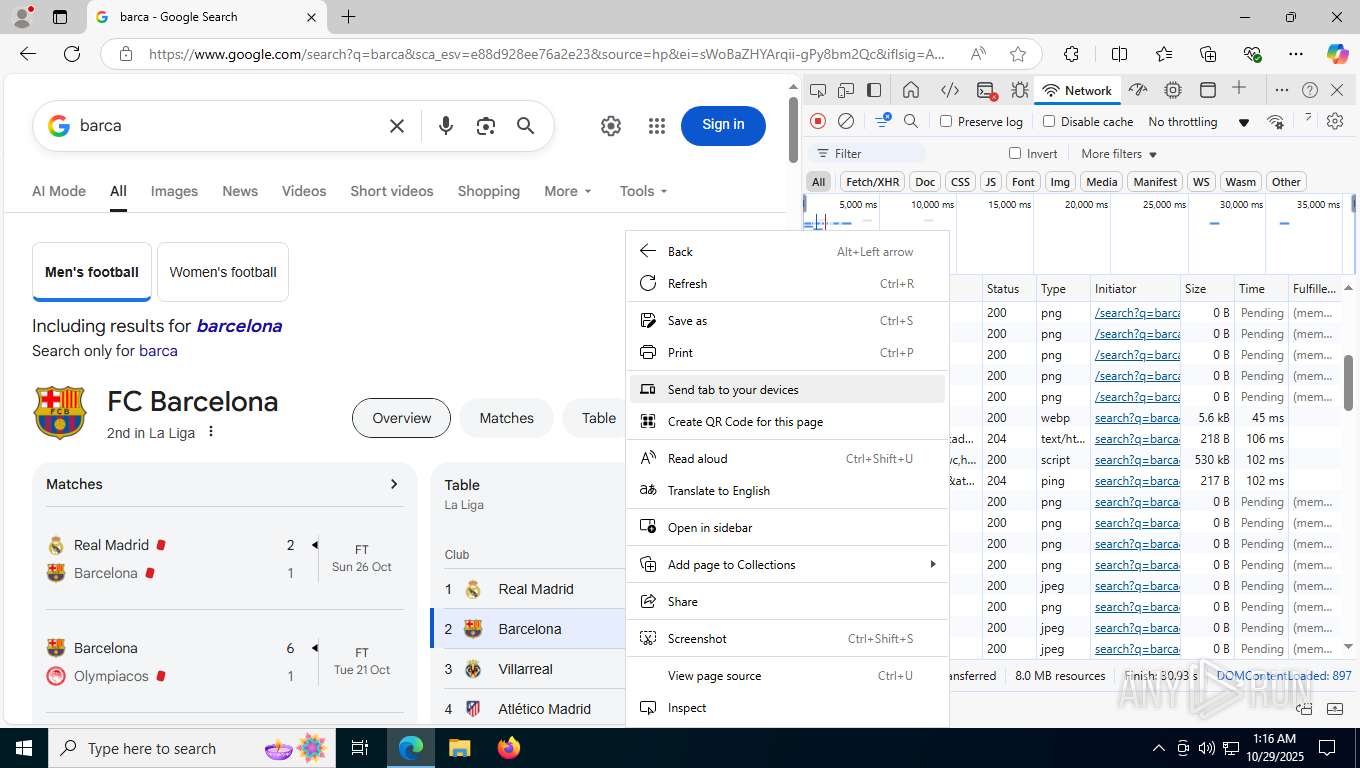The image size is (1360, 768).
Task: Open the DevTools Welcome home tab
Action: point(911,90)
